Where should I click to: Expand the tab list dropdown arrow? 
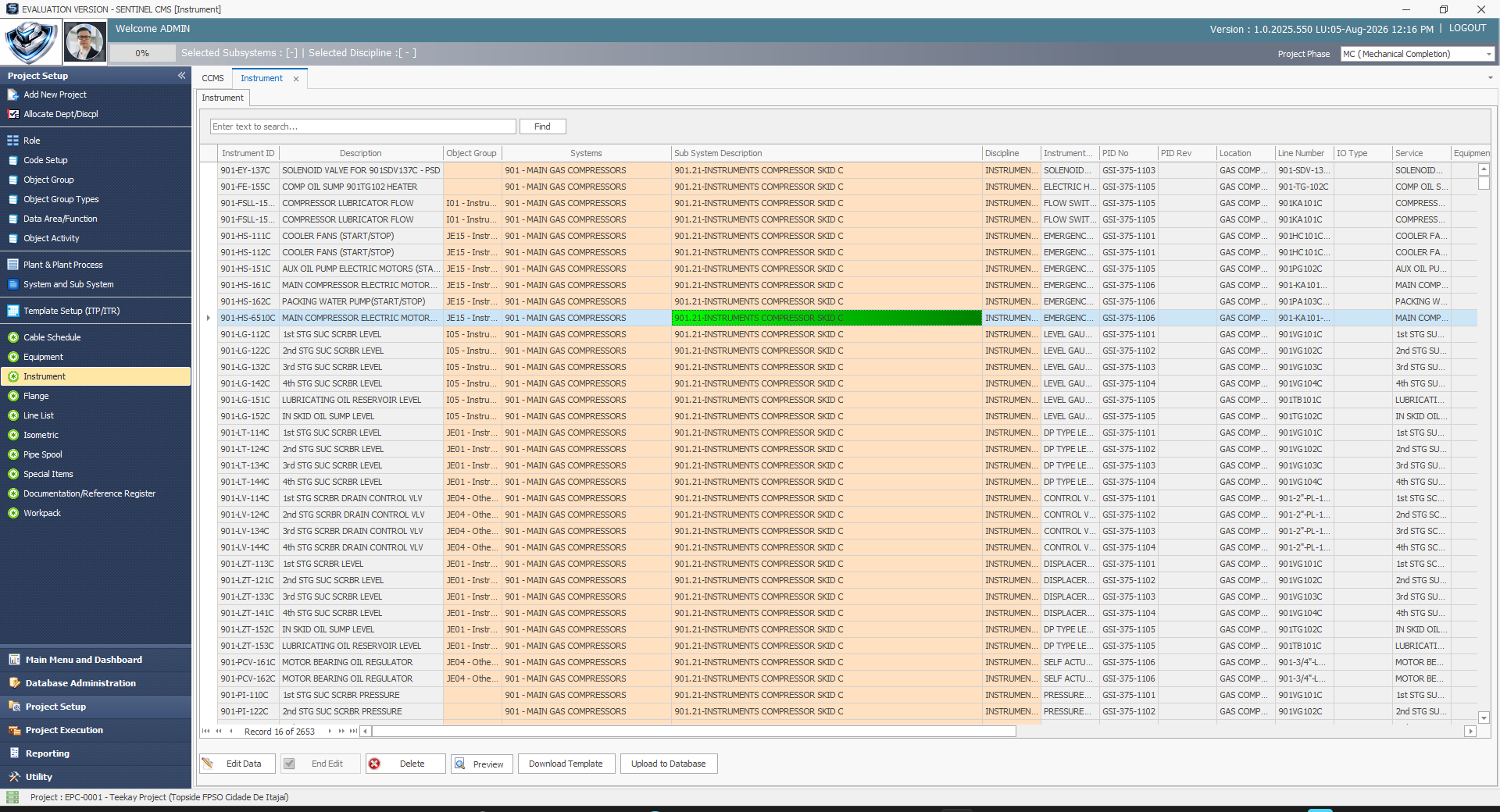(x=1490, y=78)
